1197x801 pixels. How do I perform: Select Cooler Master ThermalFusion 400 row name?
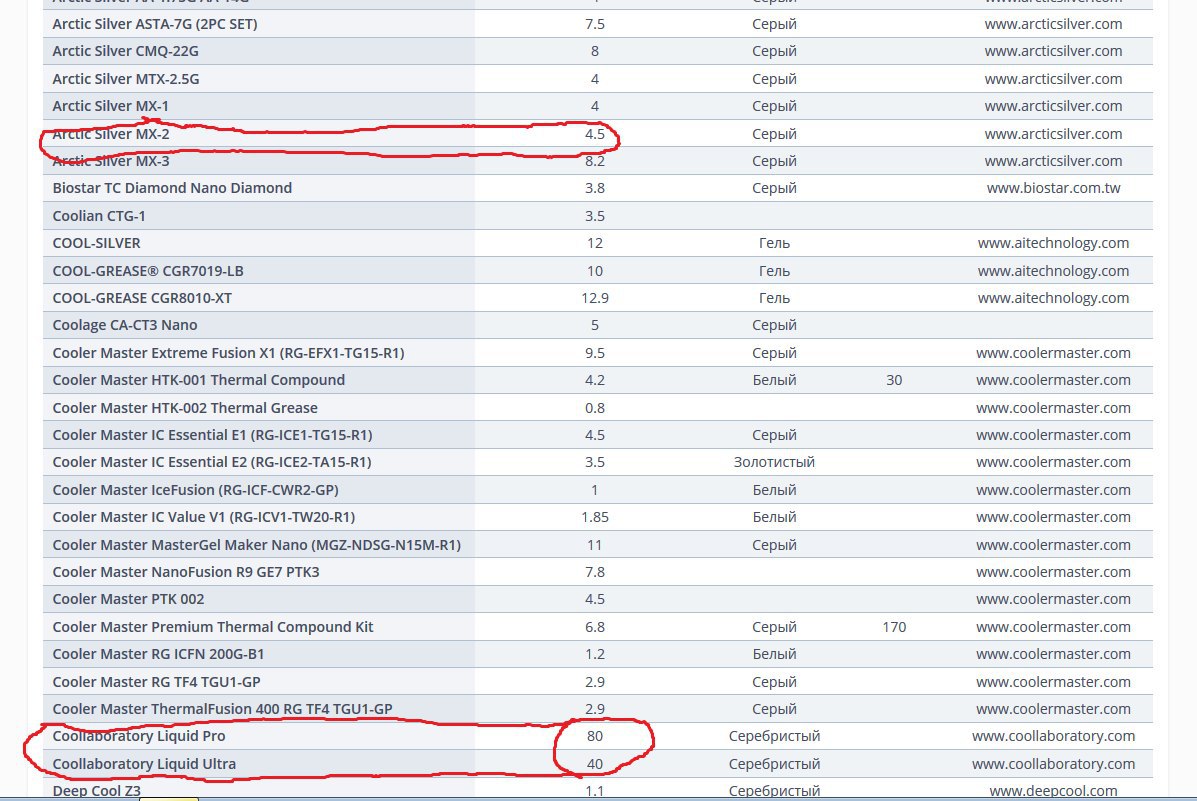[222, 709]
